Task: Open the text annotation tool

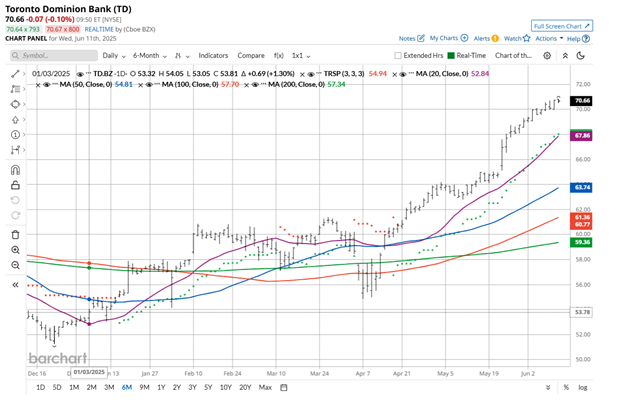Action: 15,89
